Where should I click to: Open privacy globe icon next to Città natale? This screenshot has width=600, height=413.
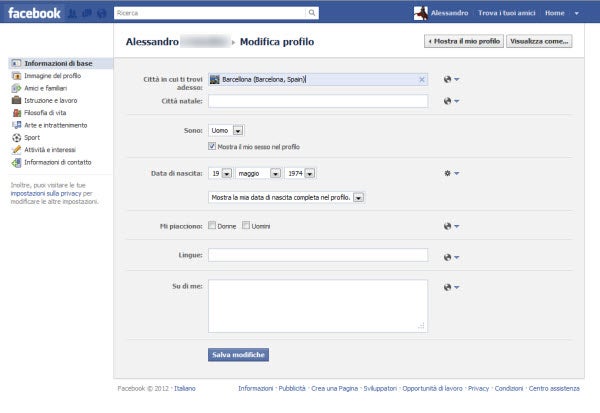click(449, 101)
